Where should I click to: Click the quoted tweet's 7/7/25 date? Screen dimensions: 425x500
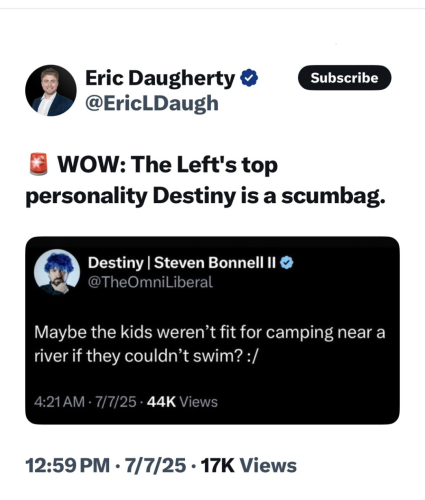(116, 402)
